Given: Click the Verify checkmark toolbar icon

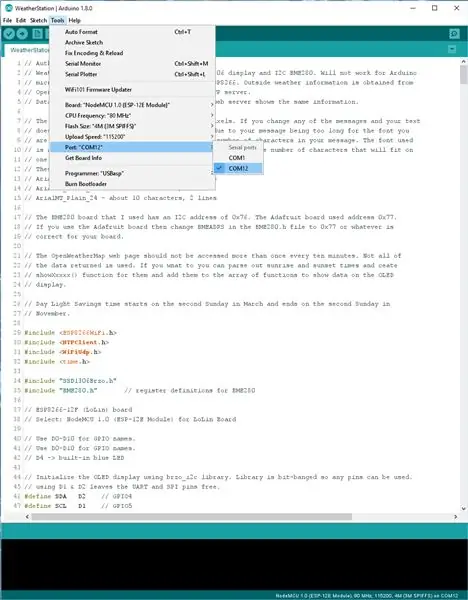Looking at the screenshot, I should tap(9, 34).
